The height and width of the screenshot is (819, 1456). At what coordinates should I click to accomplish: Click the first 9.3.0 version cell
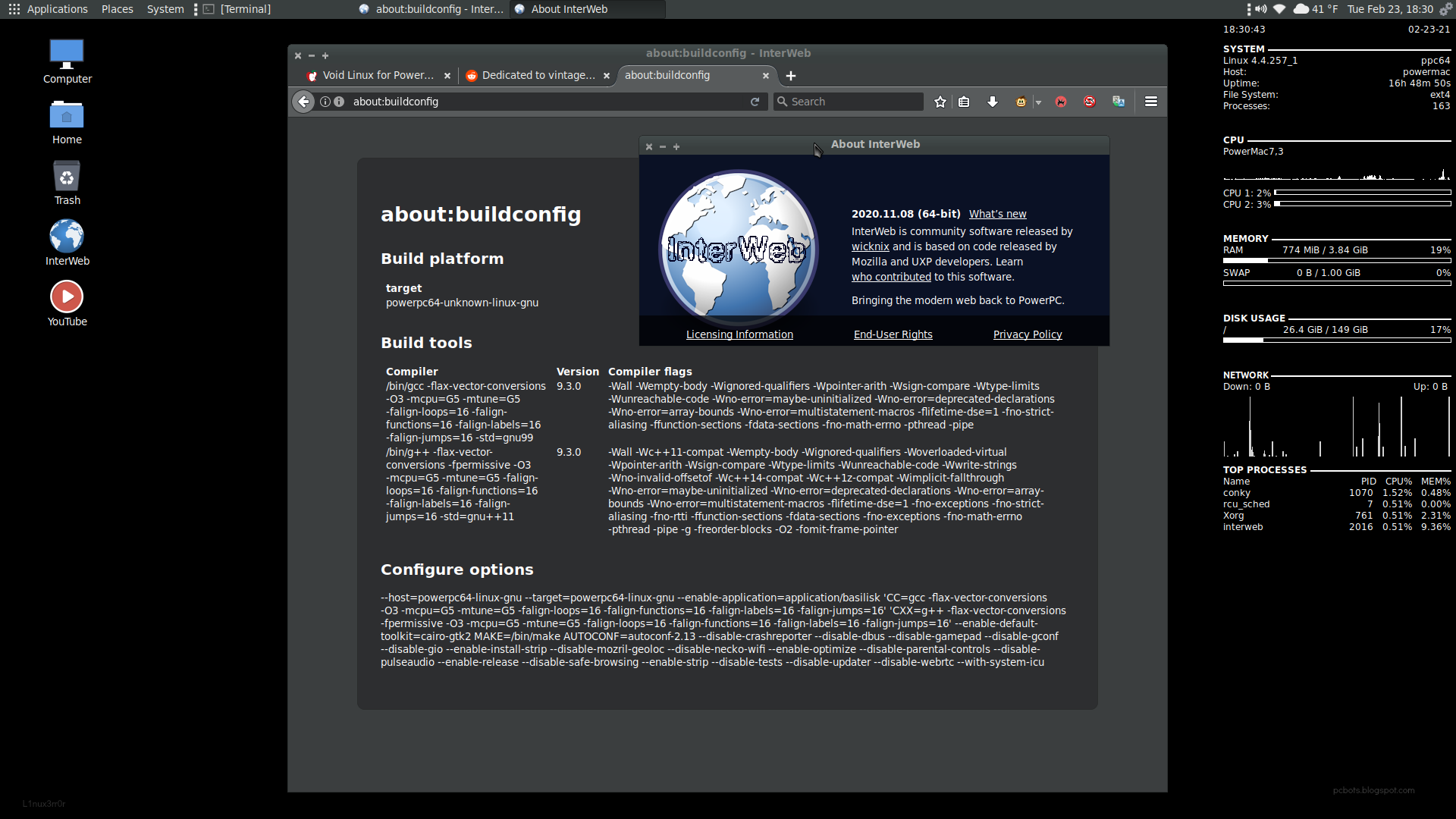pos(569,386)
